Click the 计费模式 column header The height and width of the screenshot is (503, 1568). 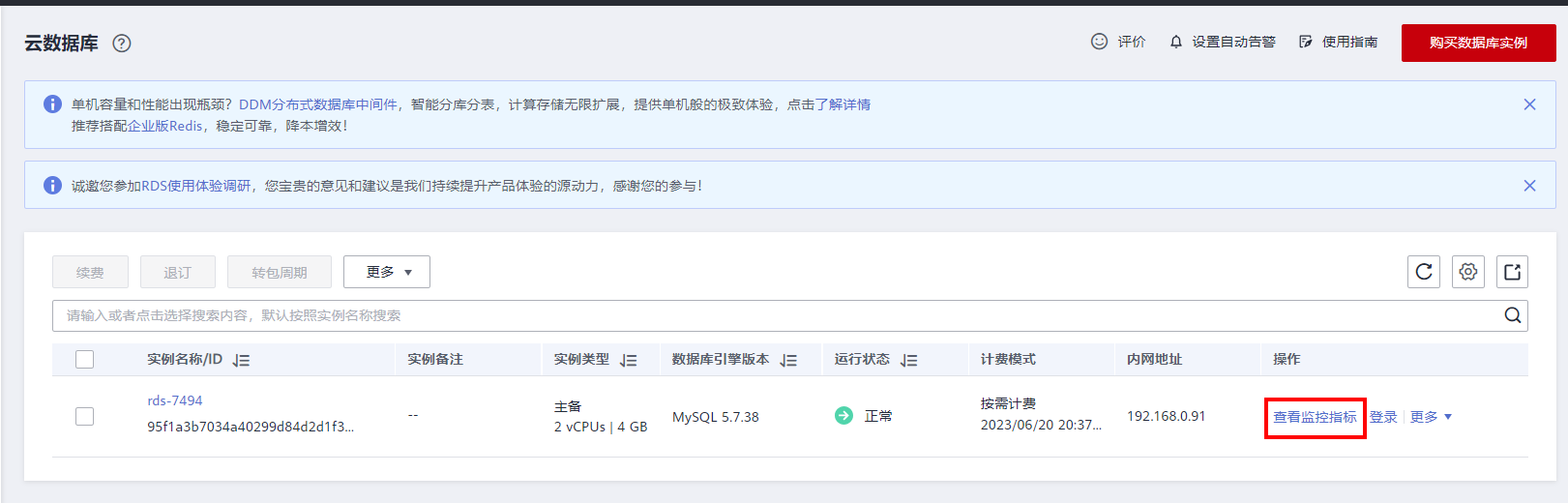point(1008,359)
